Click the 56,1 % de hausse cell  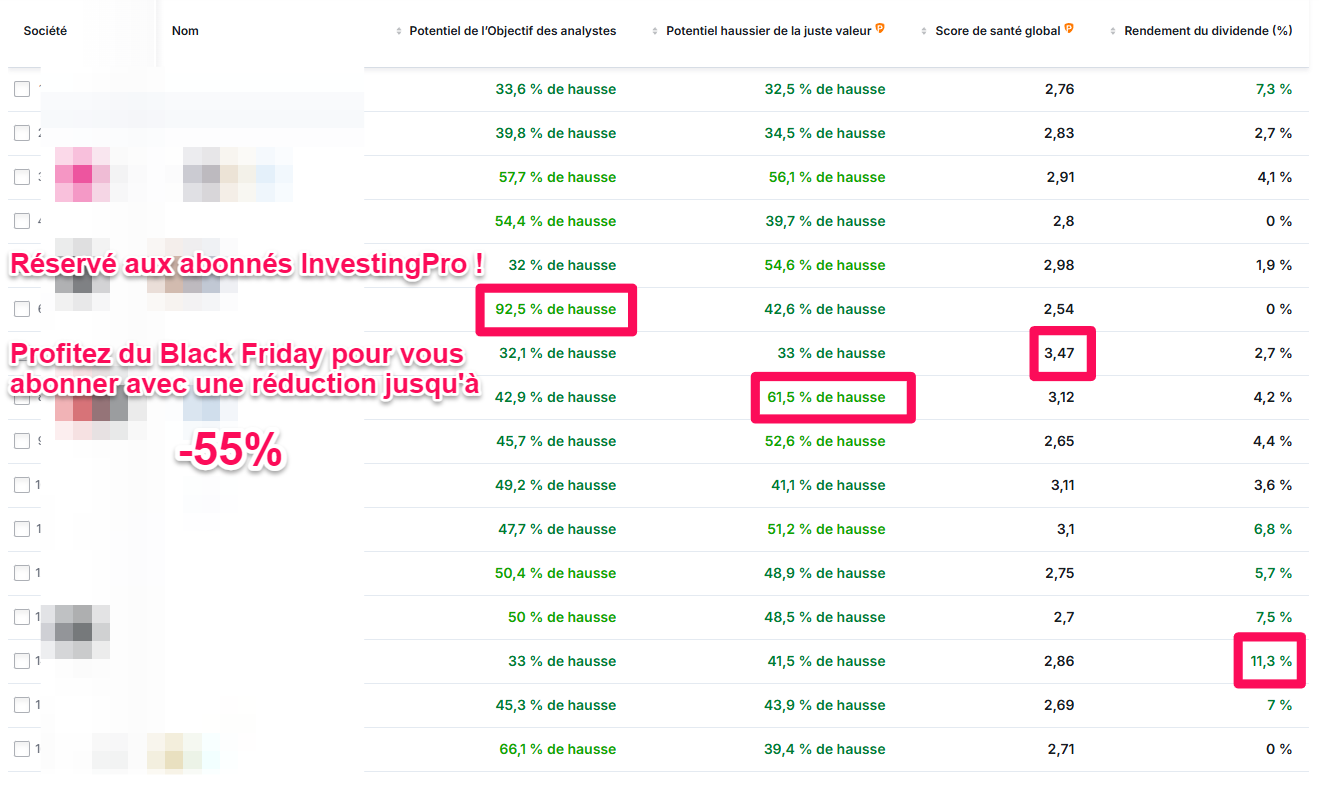tap(827, 177)
